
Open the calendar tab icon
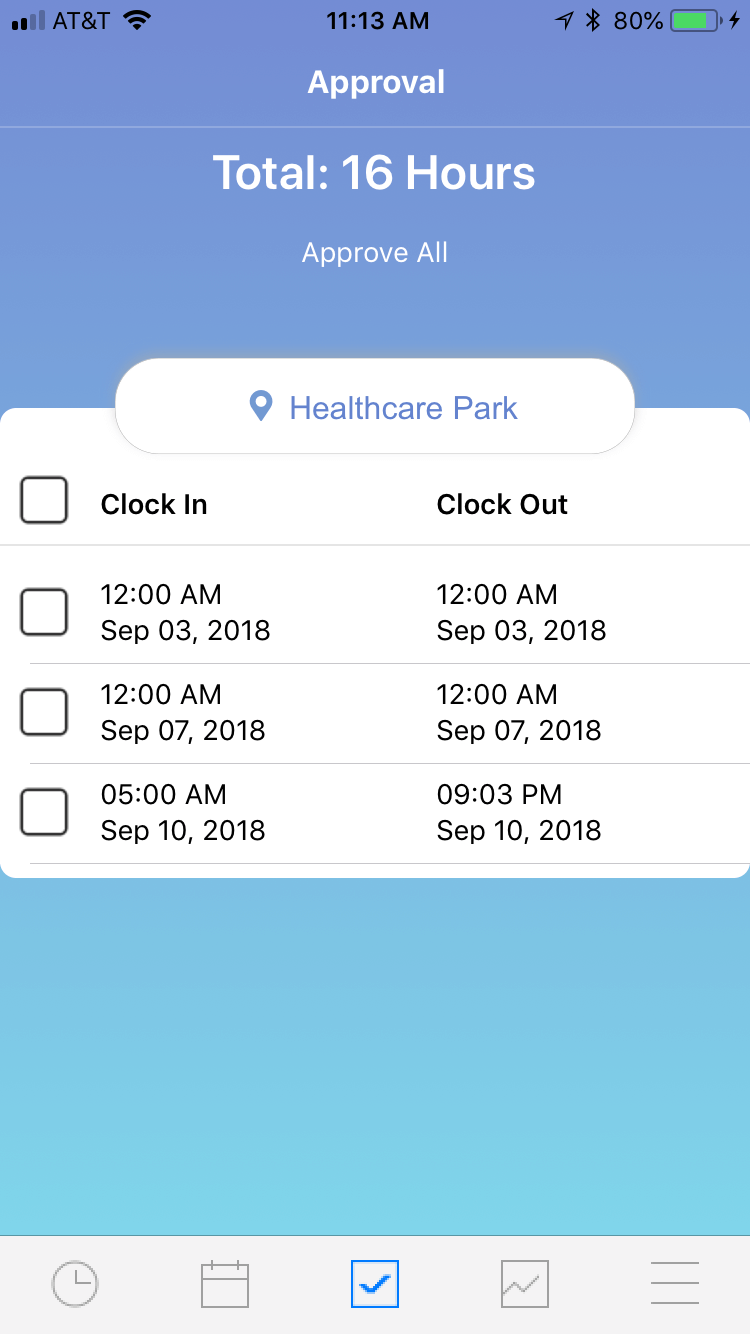coord(225,1284)
